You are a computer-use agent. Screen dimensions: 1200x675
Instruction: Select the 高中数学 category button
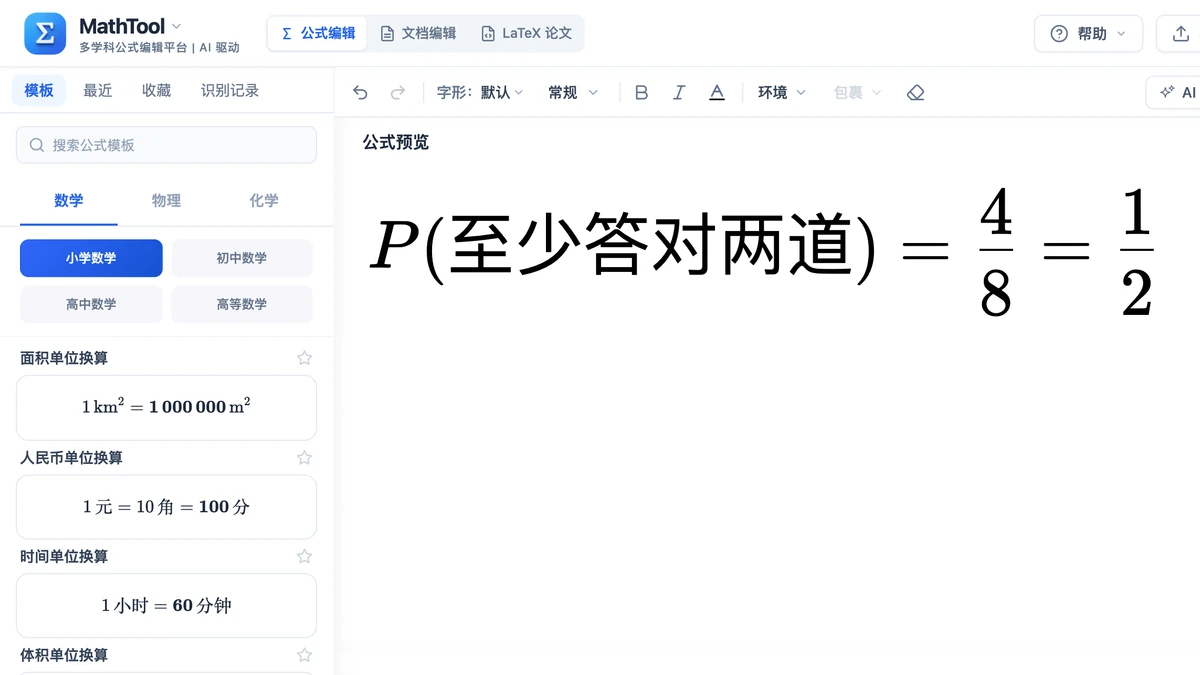(x=91, y=304)
